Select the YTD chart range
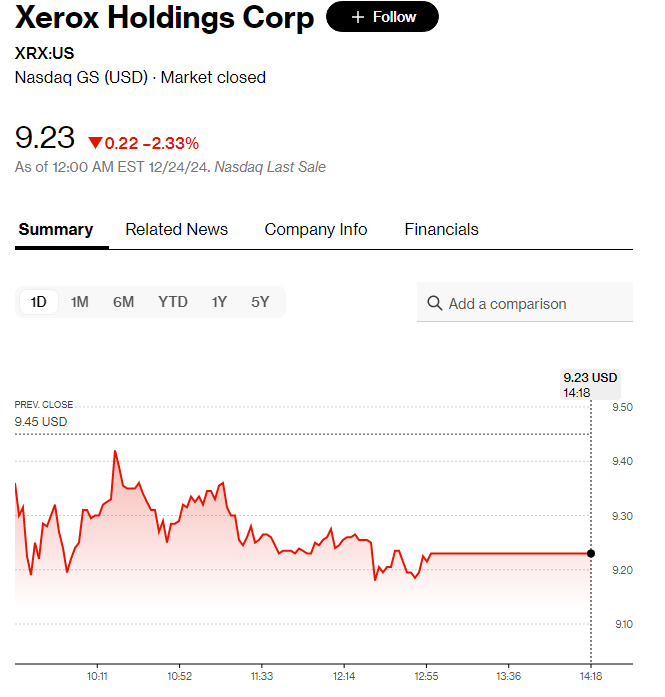This screenshot has height=697, width=665. tap(173, 302)
